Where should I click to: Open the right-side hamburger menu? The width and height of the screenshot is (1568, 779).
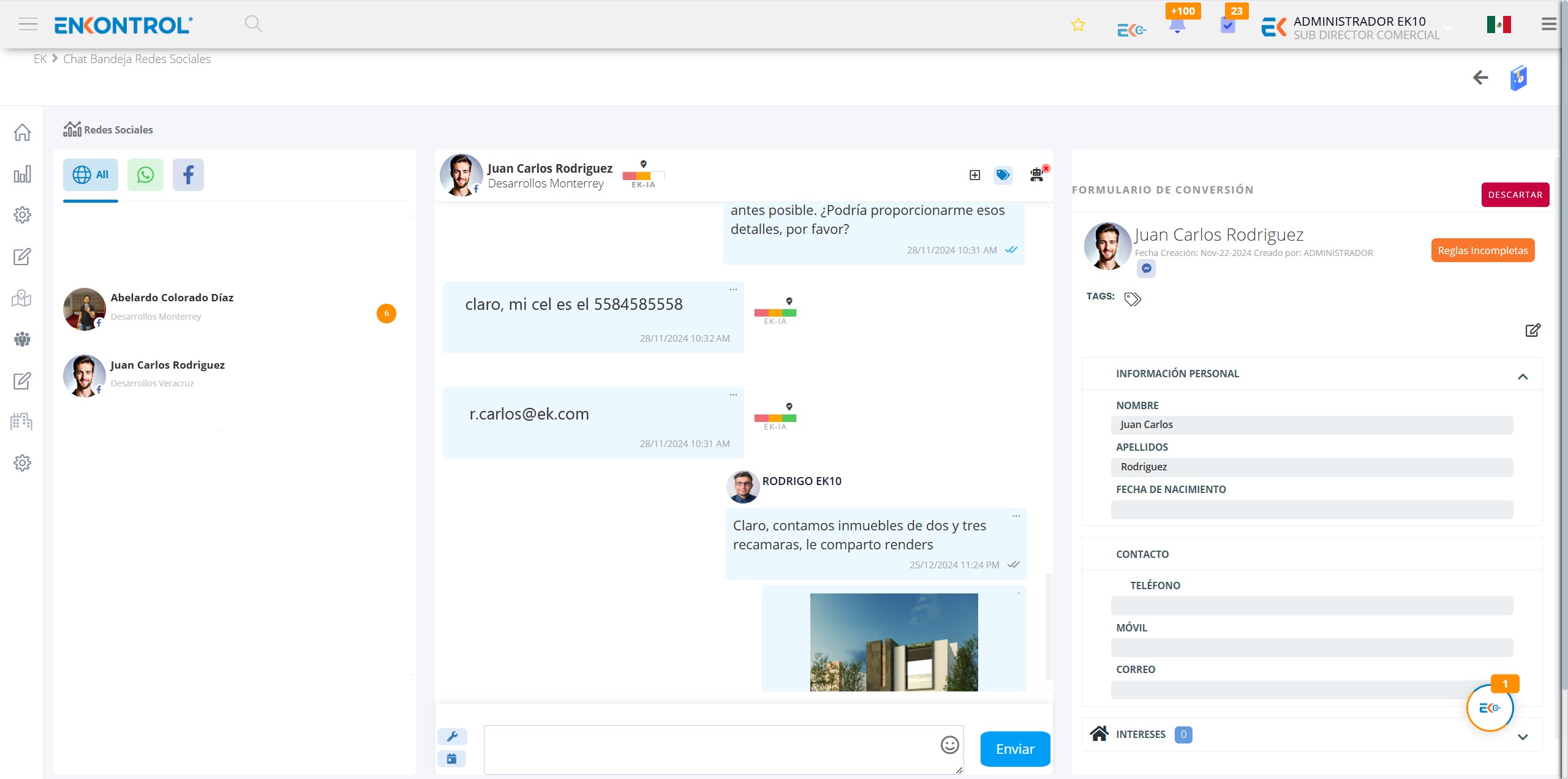[1549, 24]
